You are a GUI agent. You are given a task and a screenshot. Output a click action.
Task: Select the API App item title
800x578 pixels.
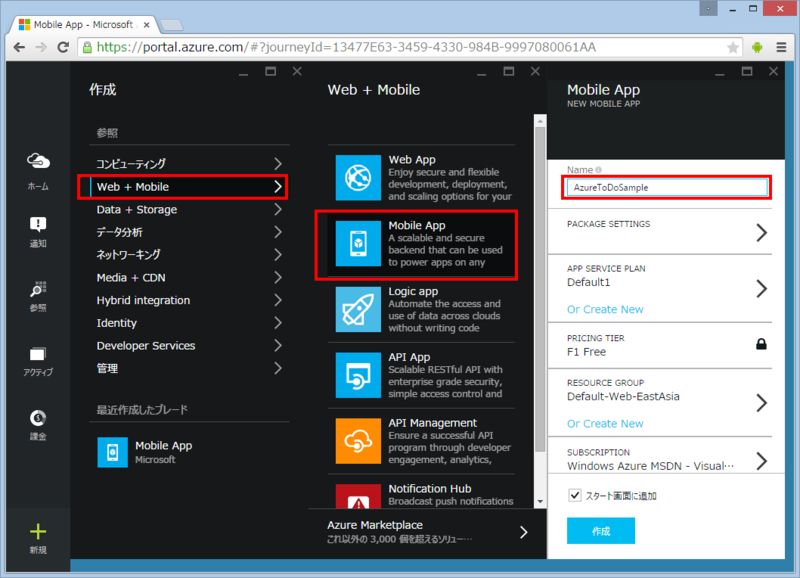[409, 357]
